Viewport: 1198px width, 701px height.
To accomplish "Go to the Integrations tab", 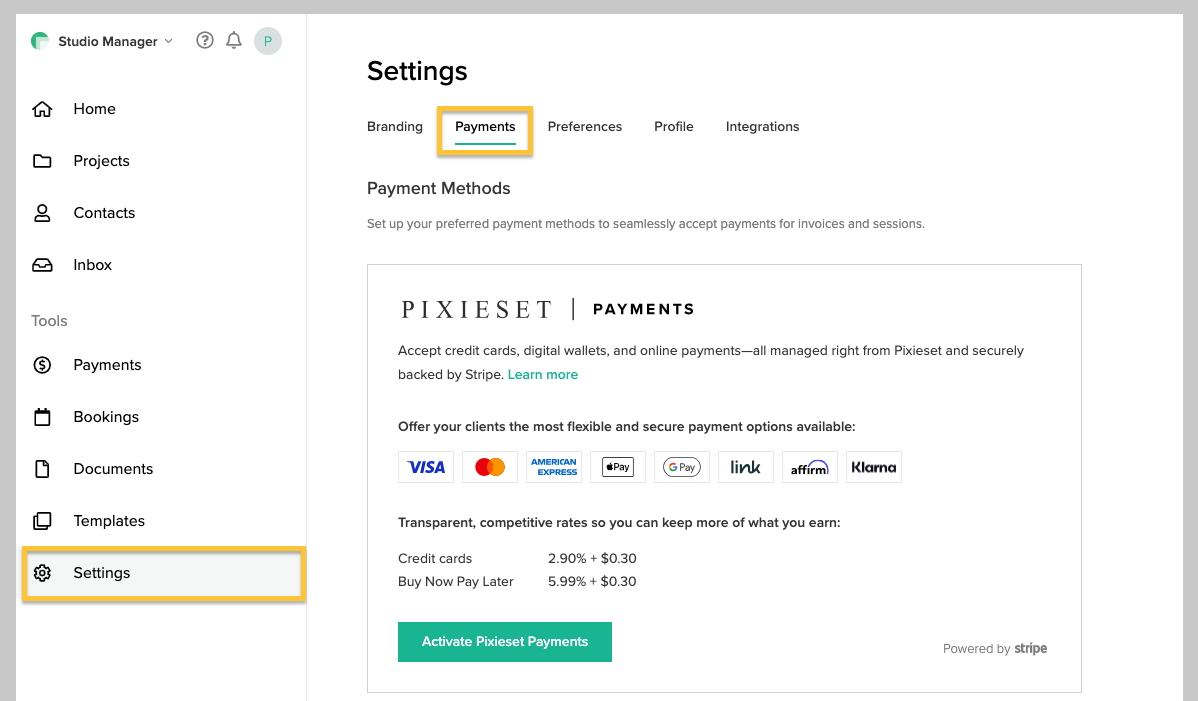I will (x=762, y=127).
